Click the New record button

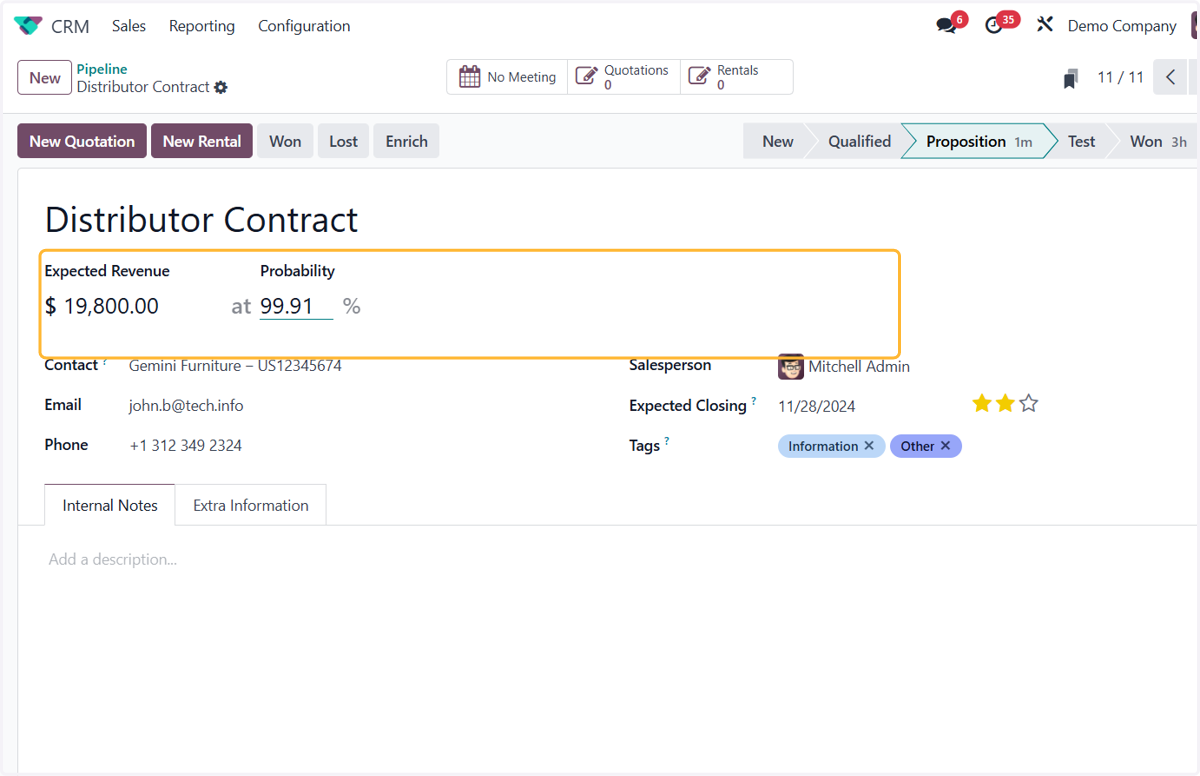click(x=45, y=78)
